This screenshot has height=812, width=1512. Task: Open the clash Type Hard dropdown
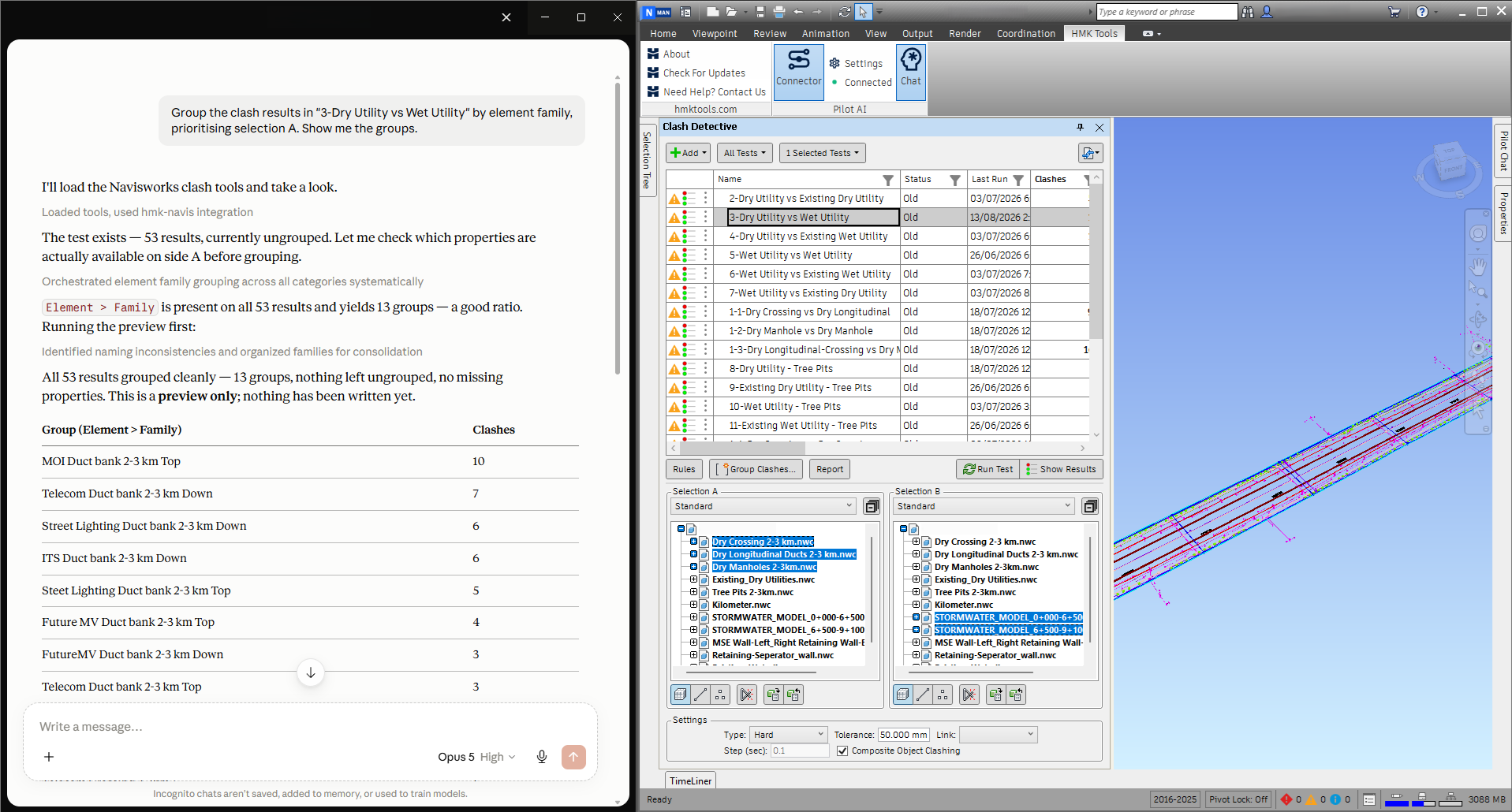(x=788, y=735)
